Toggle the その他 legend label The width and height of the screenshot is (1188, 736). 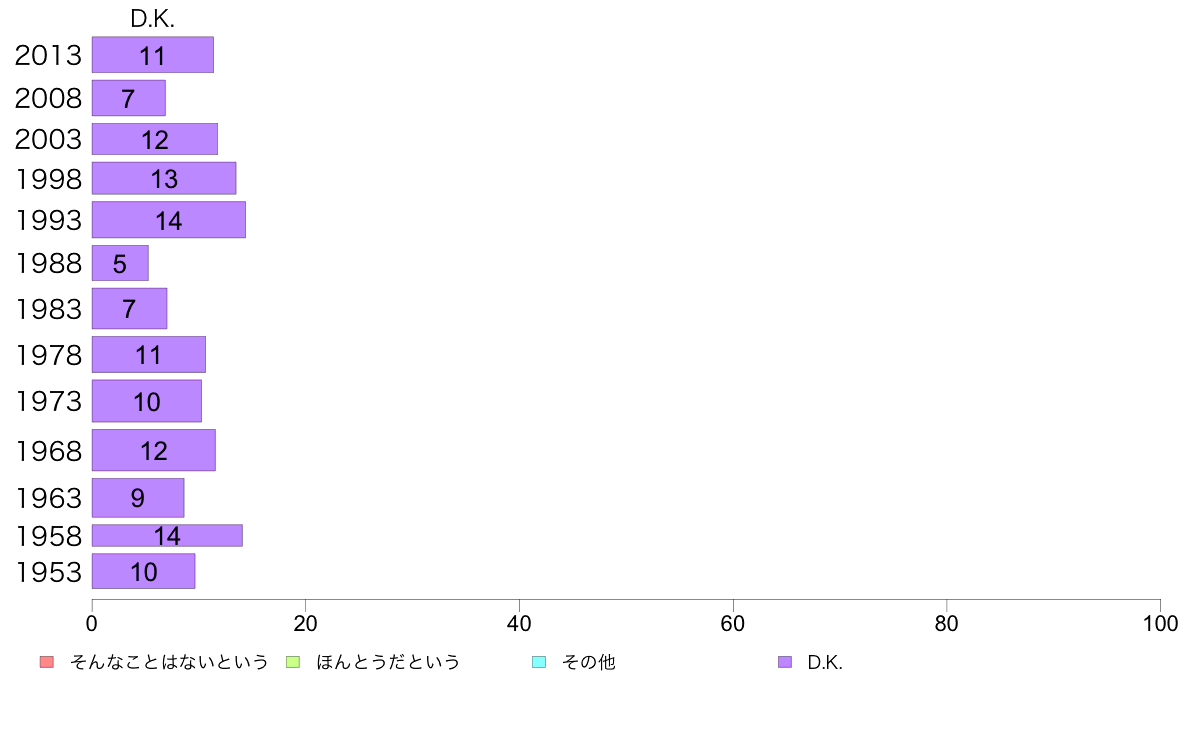click(589, 662)
